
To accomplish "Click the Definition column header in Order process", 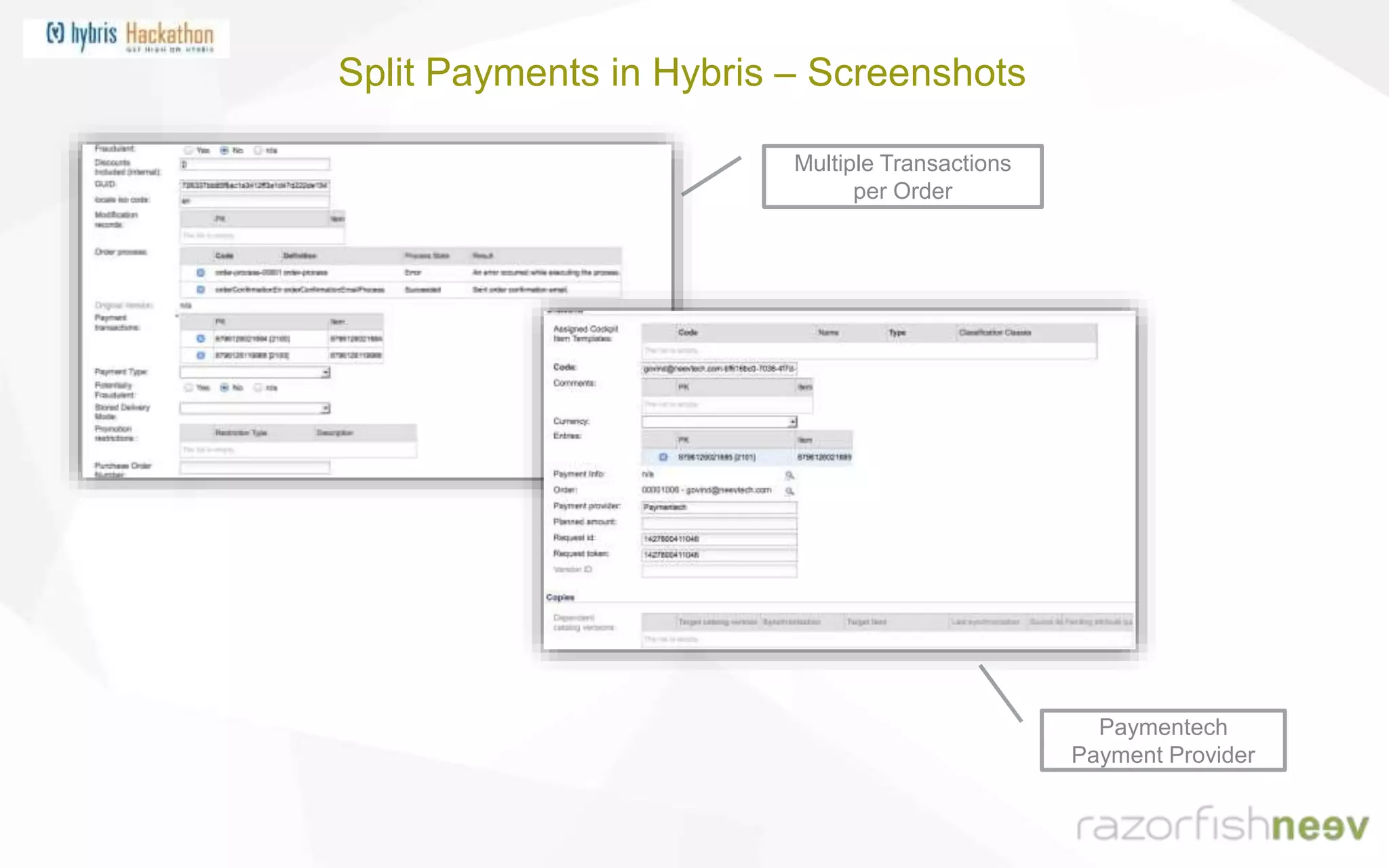I will click(x=300, y=256).
